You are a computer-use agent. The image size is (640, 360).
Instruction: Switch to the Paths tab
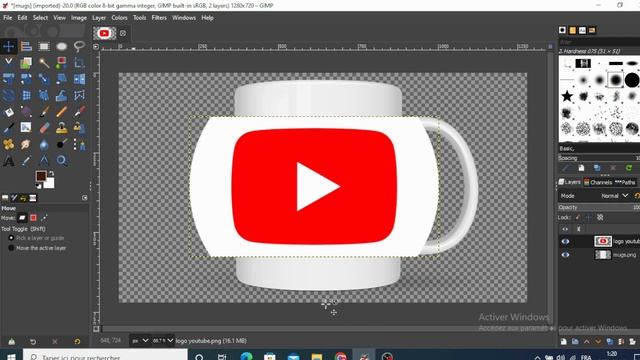click(625, 182)
